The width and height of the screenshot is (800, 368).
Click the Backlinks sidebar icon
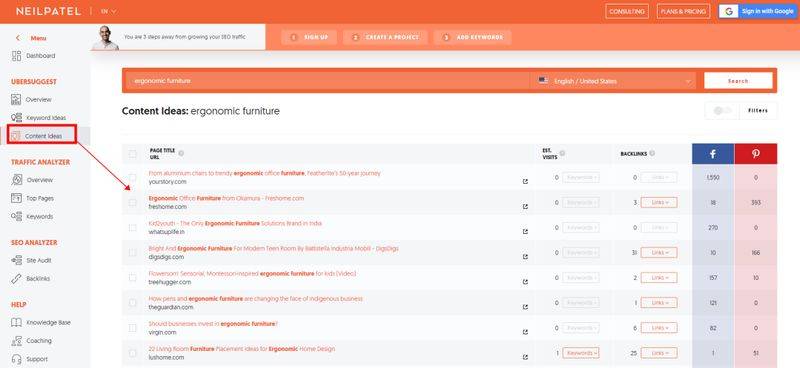[x=16, y=279]
